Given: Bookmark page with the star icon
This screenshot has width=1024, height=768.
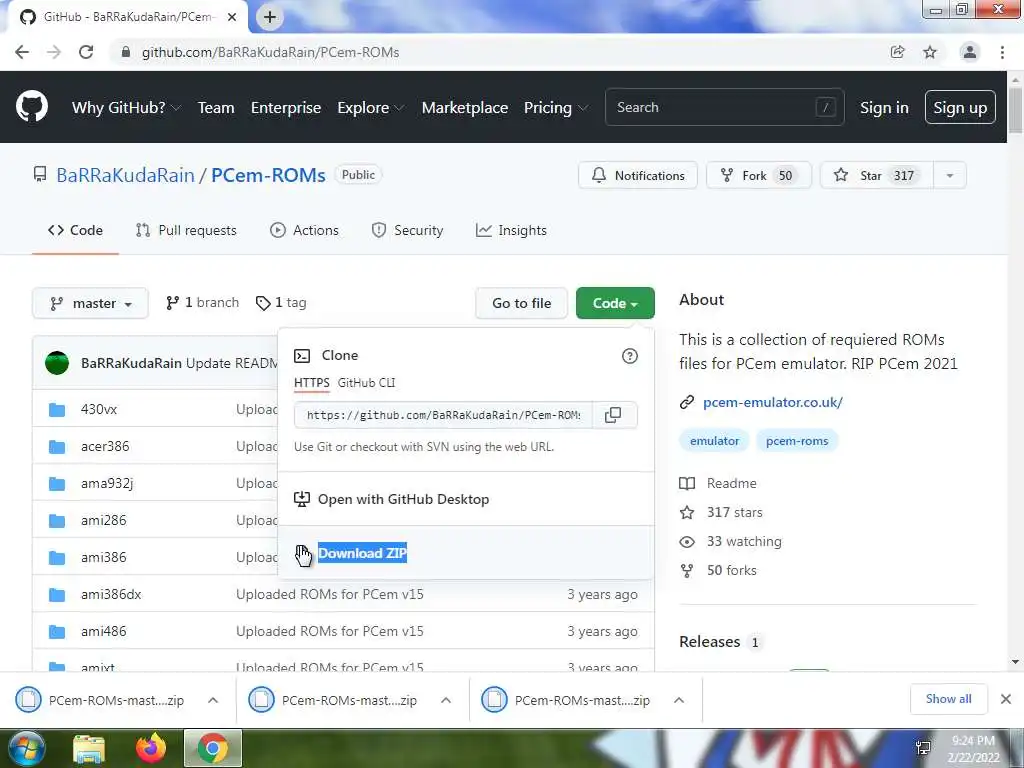Looking at the screenshot, I should click(x=930, y=52).
